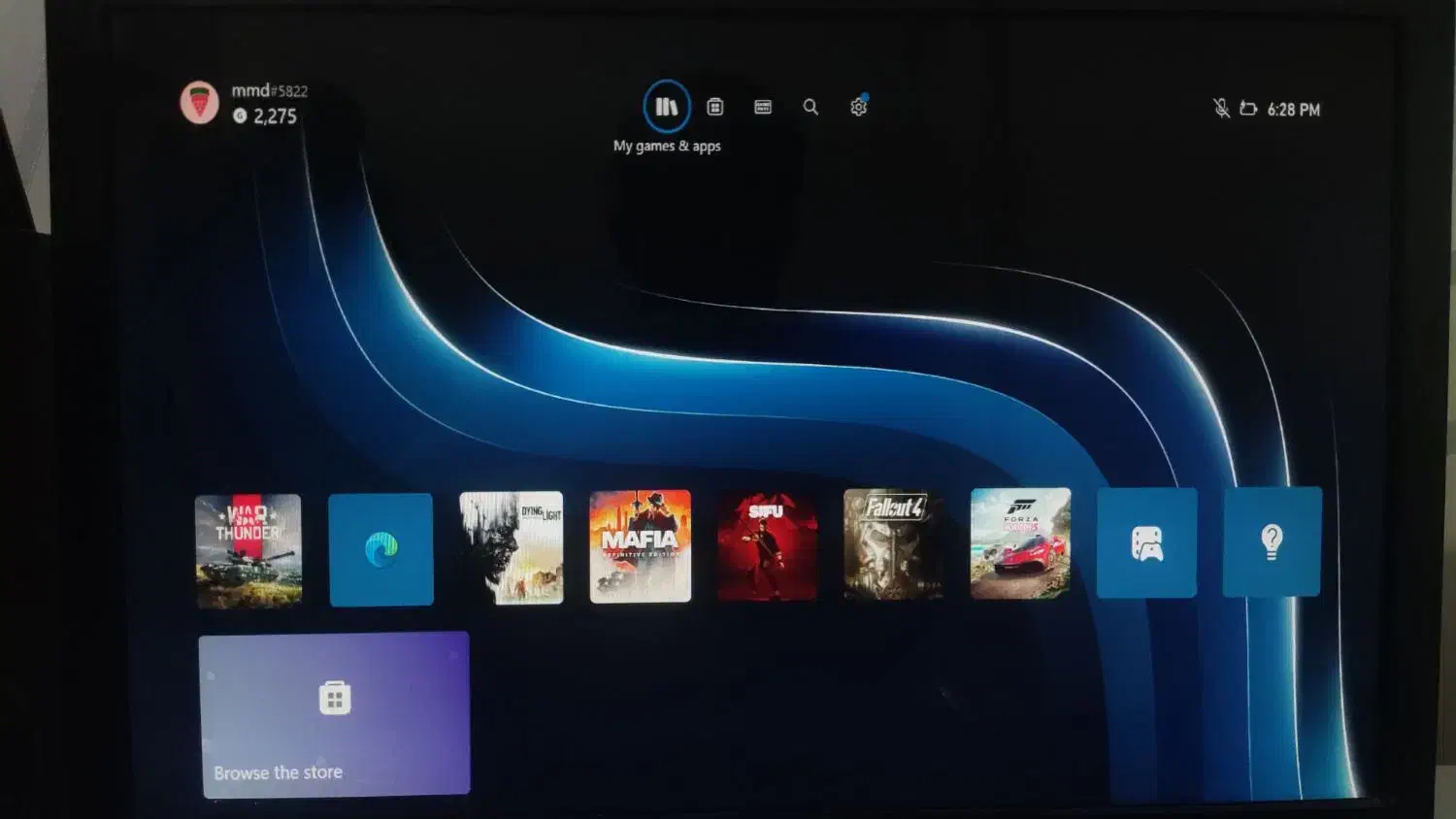
Task: Open Settings gear icon
Action: (x=858, y=107)
